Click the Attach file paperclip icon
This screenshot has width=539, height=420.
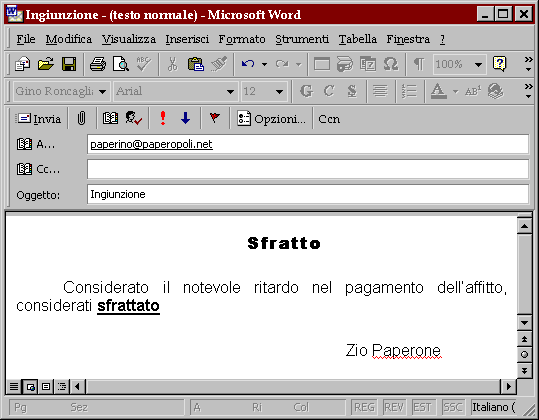(x=81, y=119)
